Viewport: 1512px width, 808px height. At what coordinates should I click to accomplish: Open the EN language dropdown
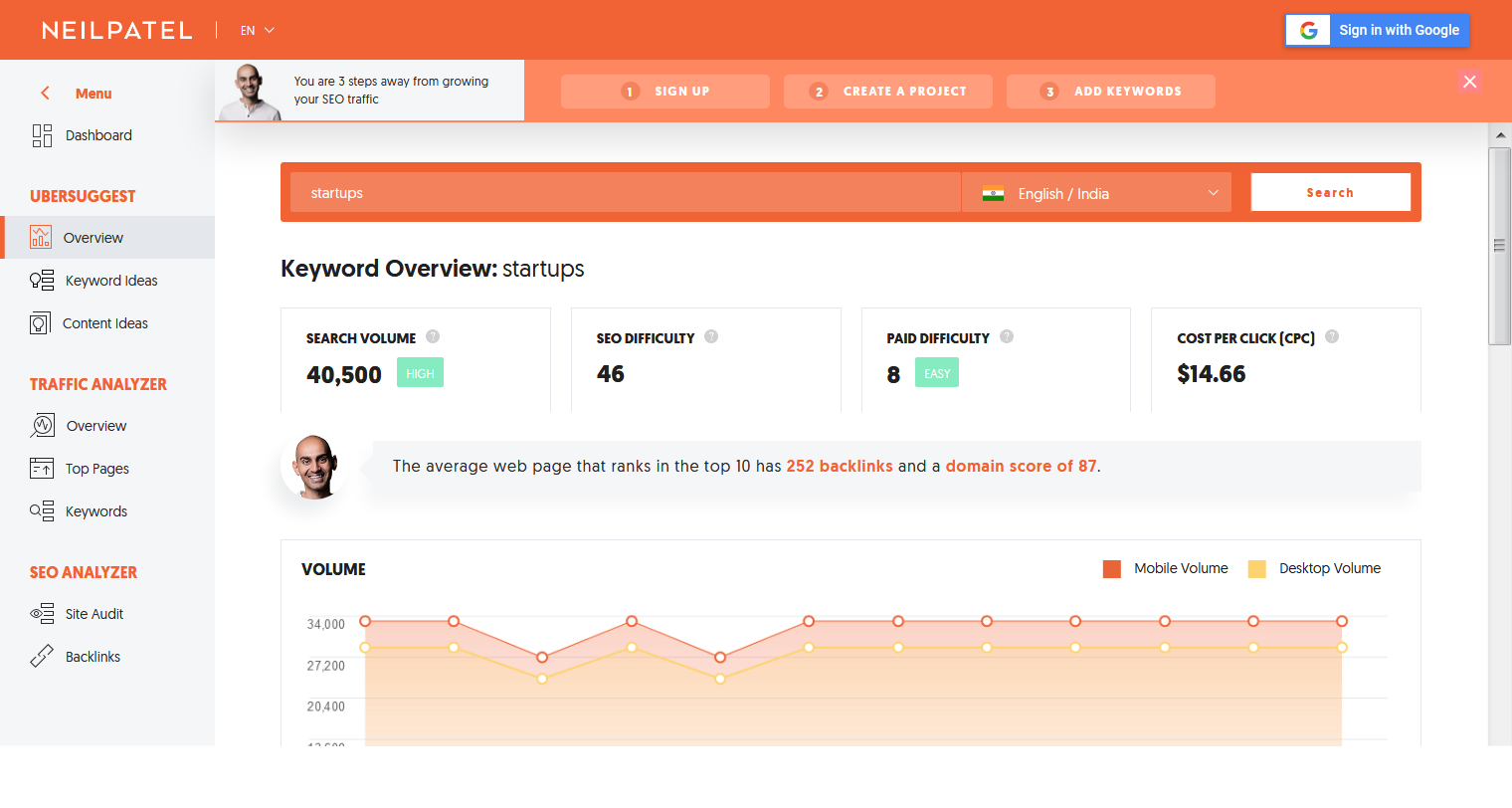(x=257, y=31)
